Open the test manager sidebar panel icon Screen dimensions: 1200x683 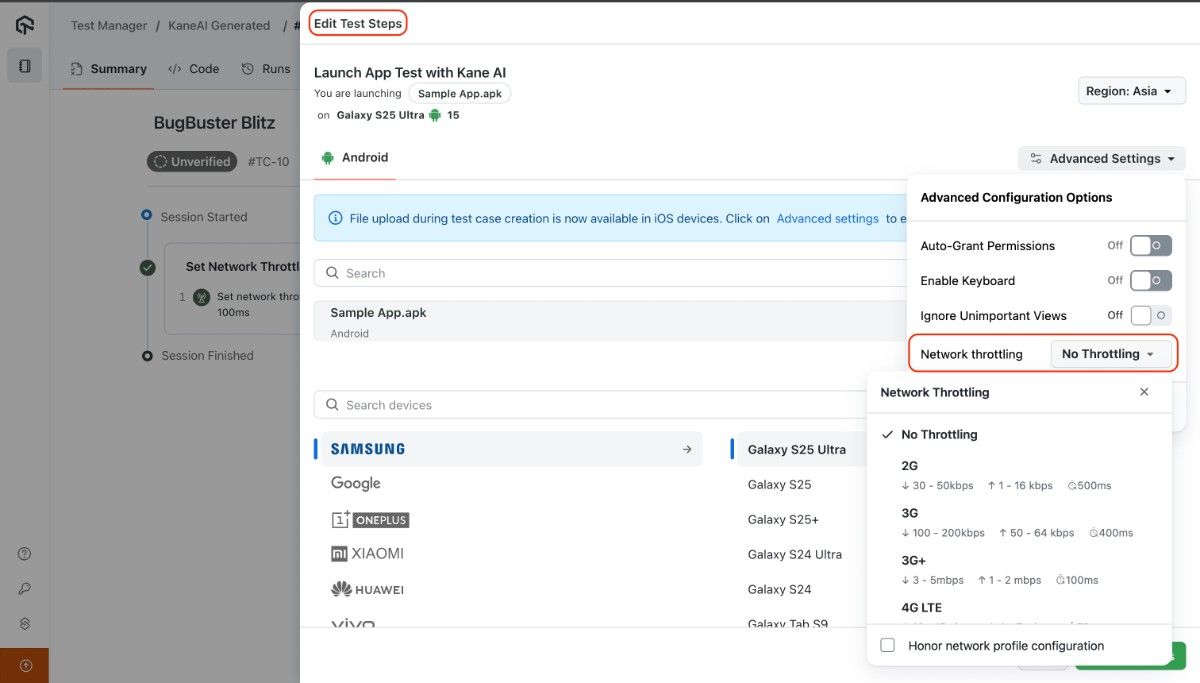point(24,66)
